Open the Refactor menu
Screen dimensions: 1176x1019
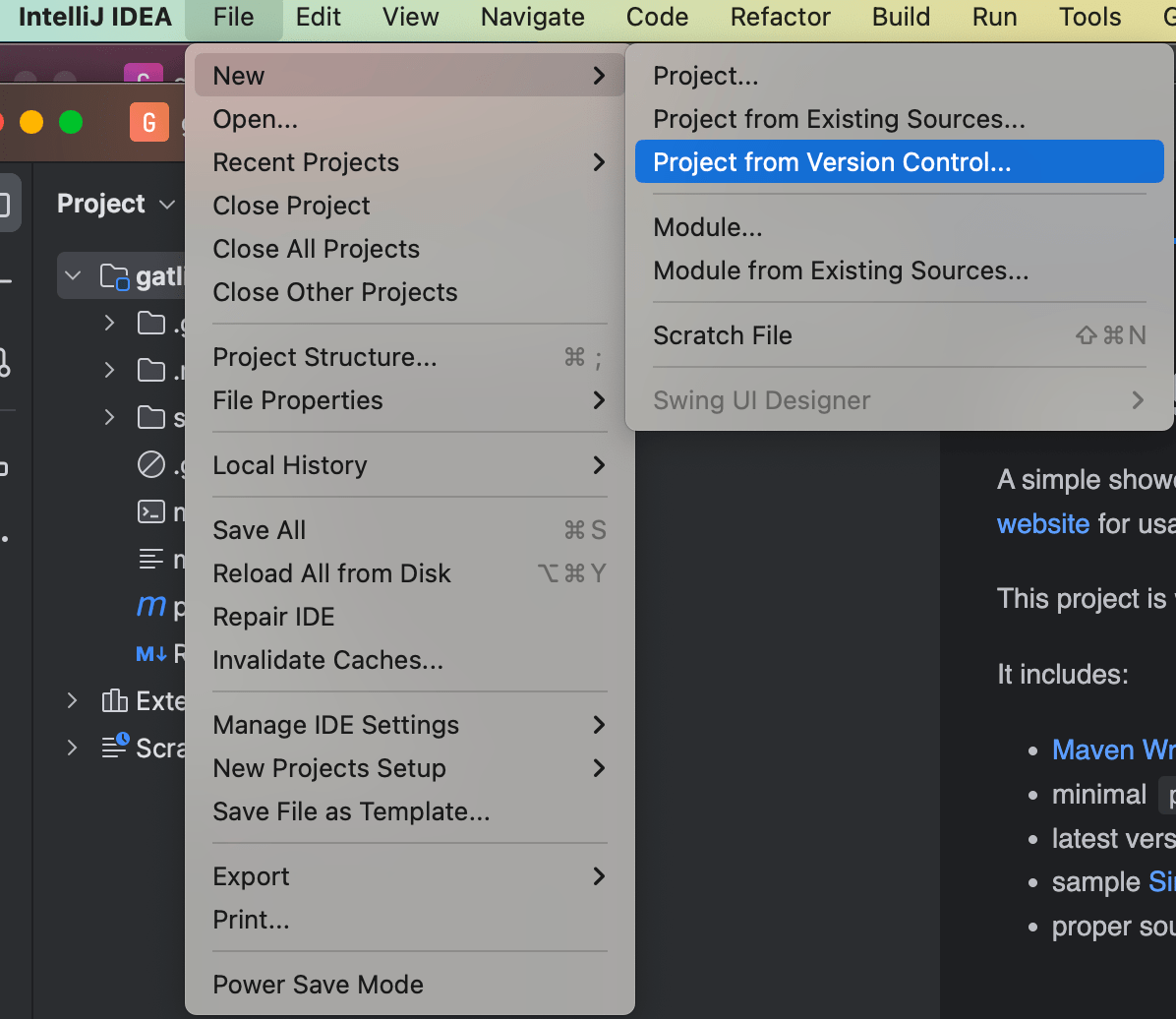tap(780, 17)
